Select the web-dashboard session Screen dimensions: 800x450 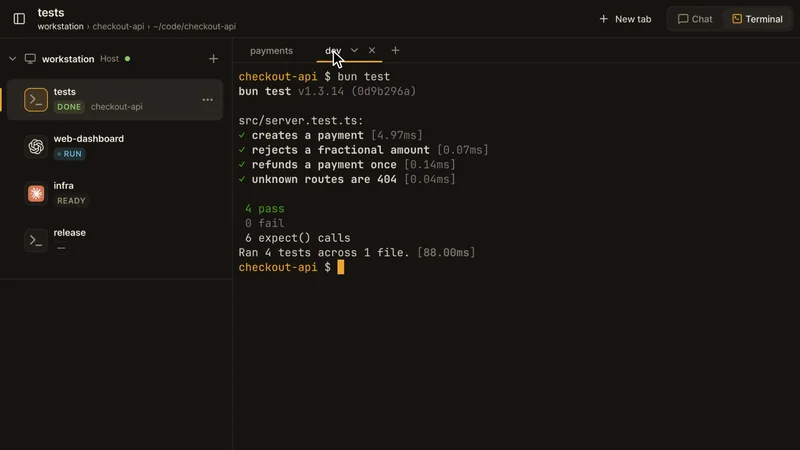click(x=115, y=146)
